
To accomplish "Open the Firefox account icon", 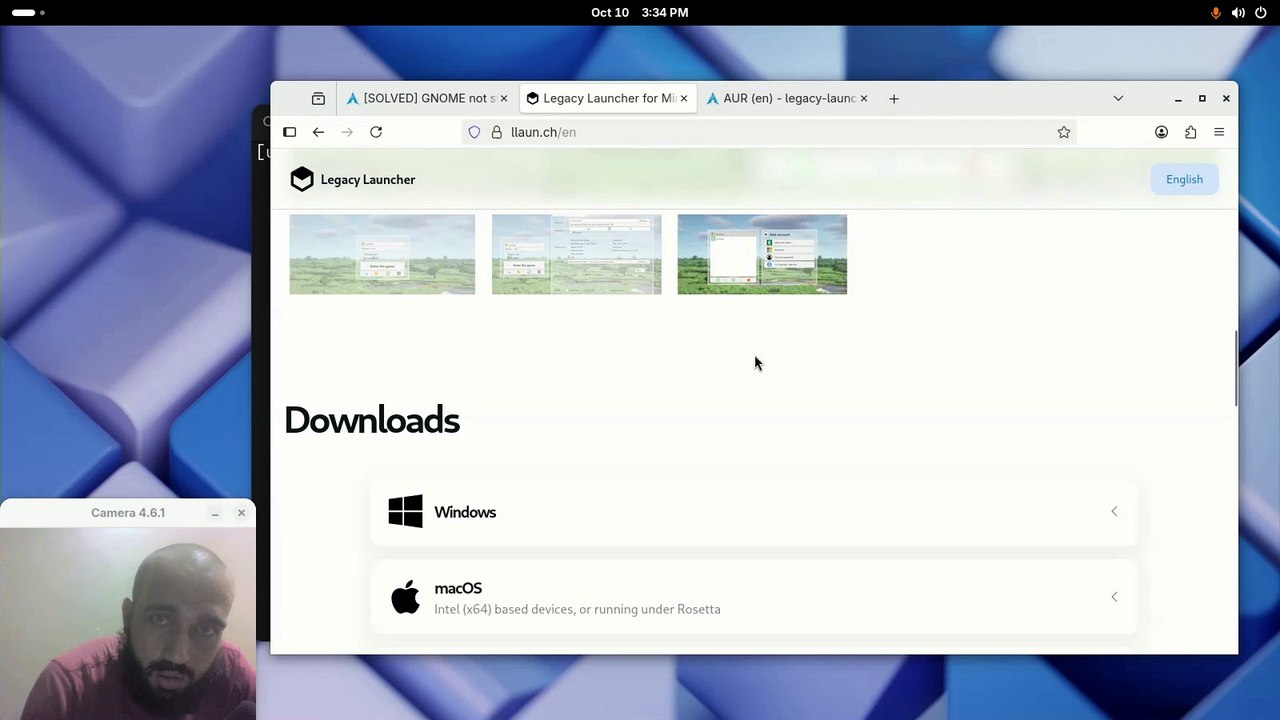I will 1161,132.
